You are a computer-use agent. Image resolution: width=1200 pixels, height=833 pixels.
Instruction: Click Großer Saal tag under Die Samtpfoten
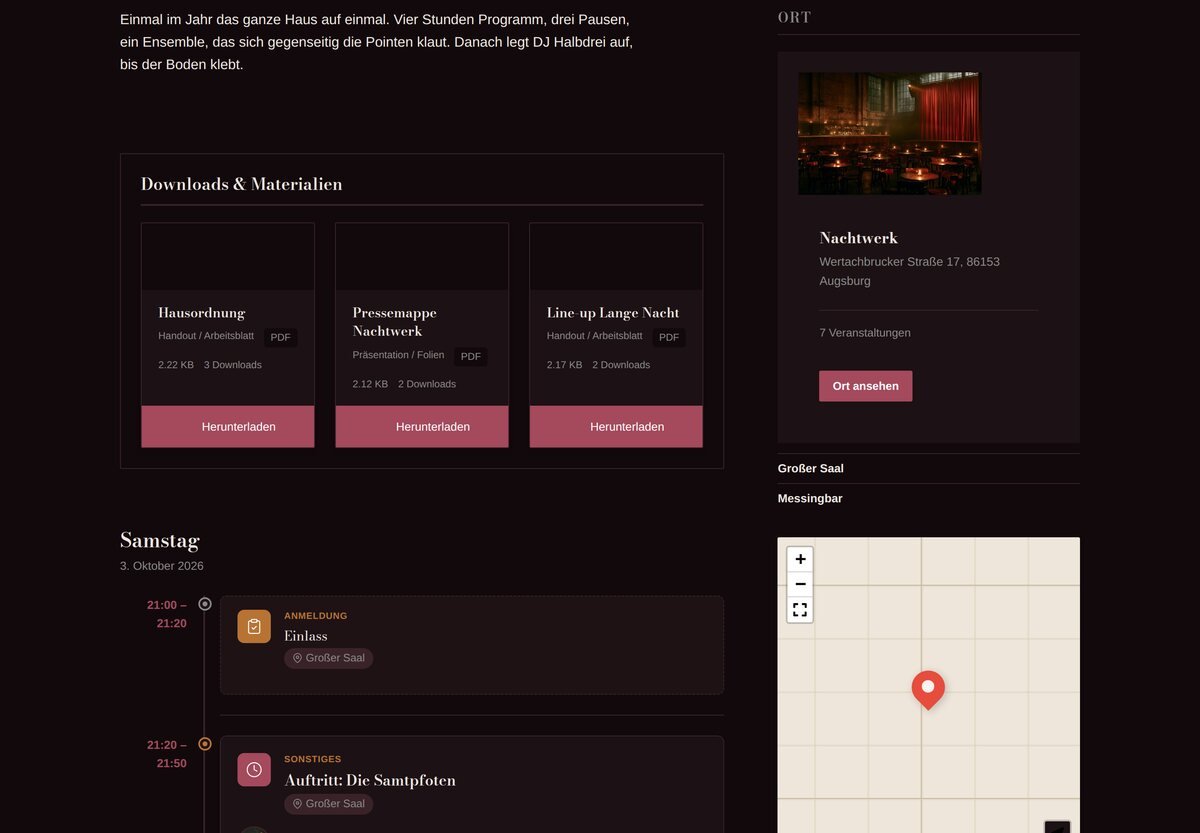point(329,804)
